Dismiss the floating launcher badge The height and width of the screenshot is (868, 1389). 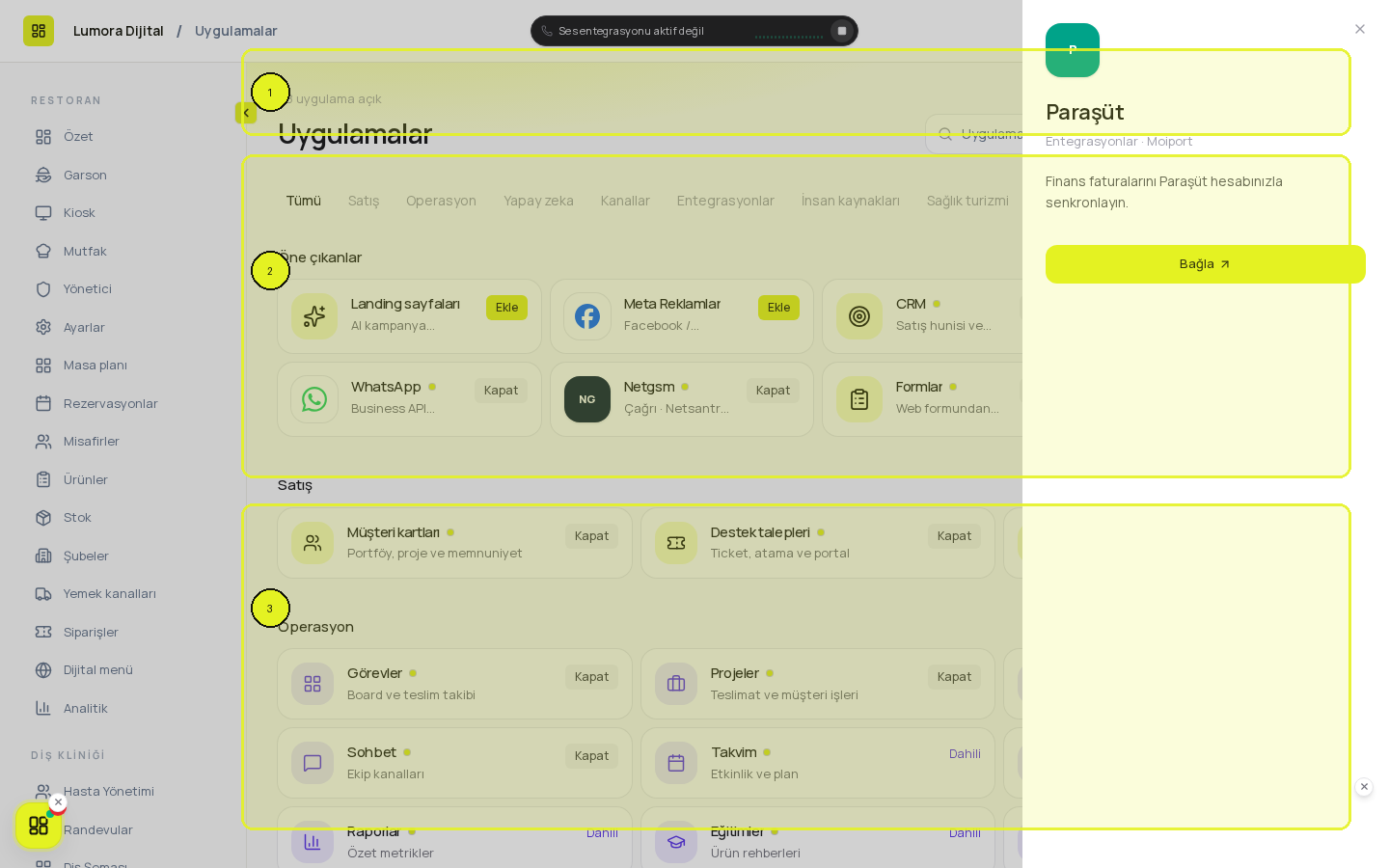pyautogui.click(x=58, y=802)
